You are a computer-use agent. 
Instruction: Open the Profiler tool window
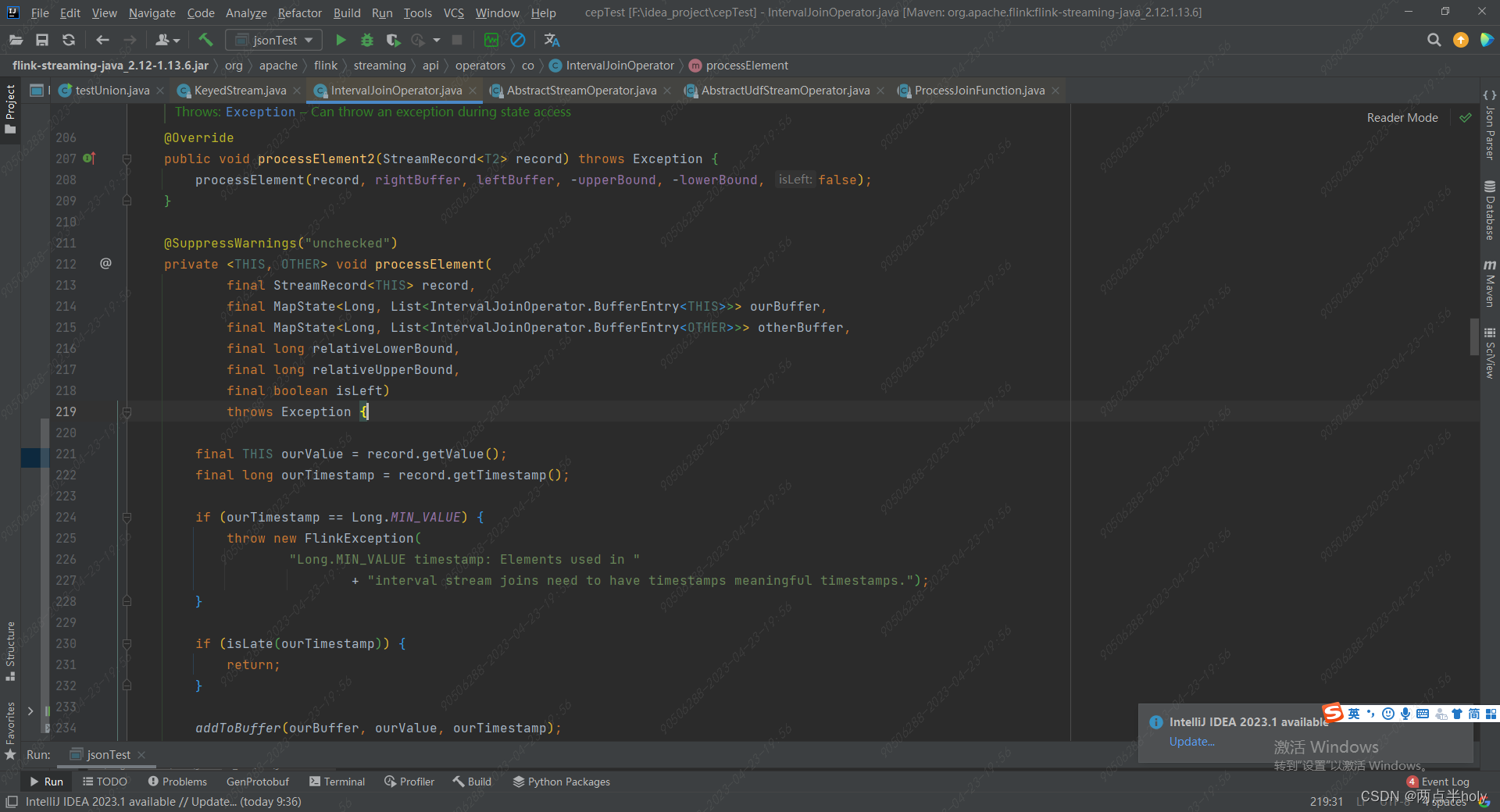tap(409, 782)
